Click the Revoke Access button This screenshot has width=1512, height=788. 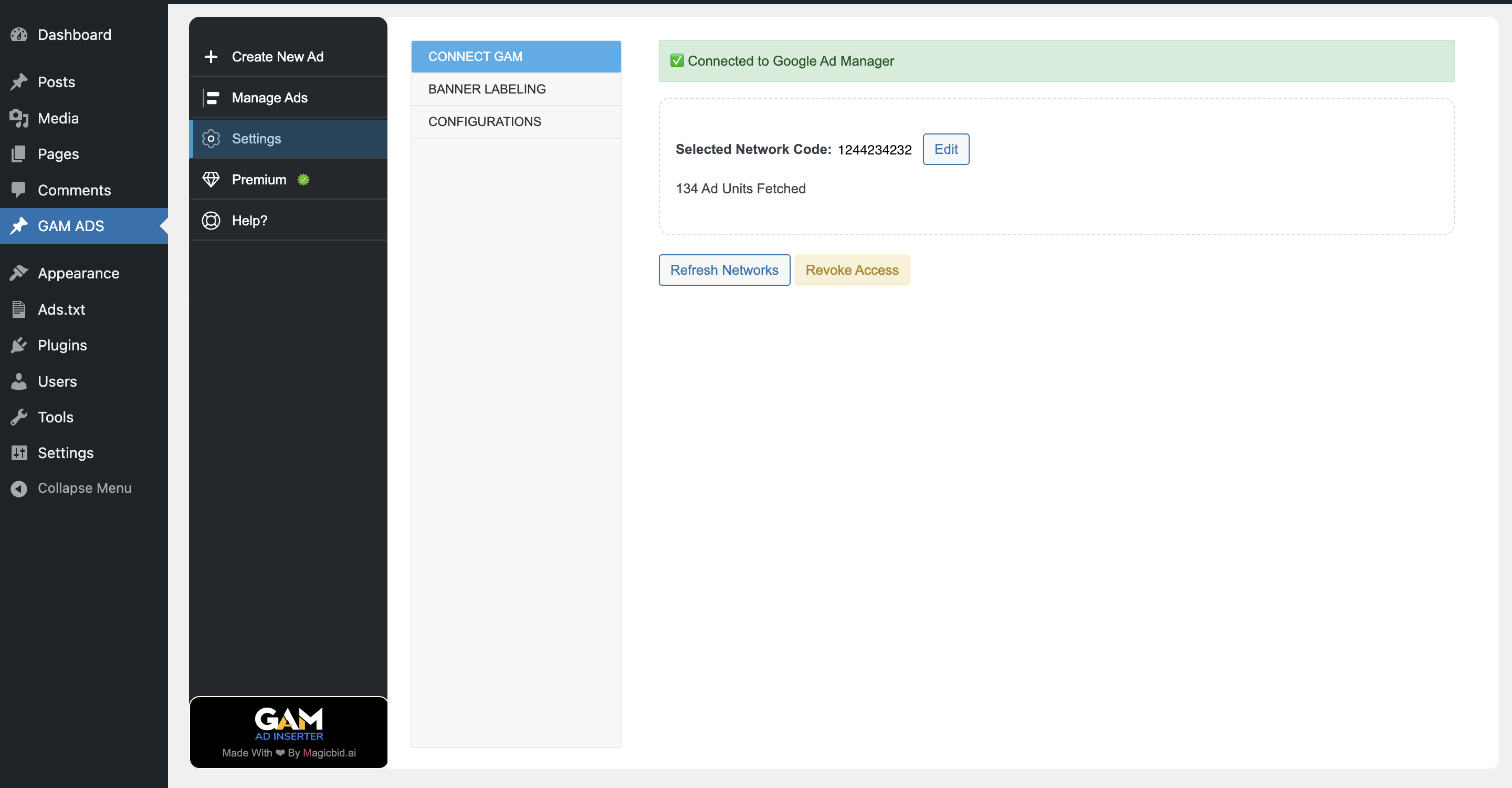point(851,270)
